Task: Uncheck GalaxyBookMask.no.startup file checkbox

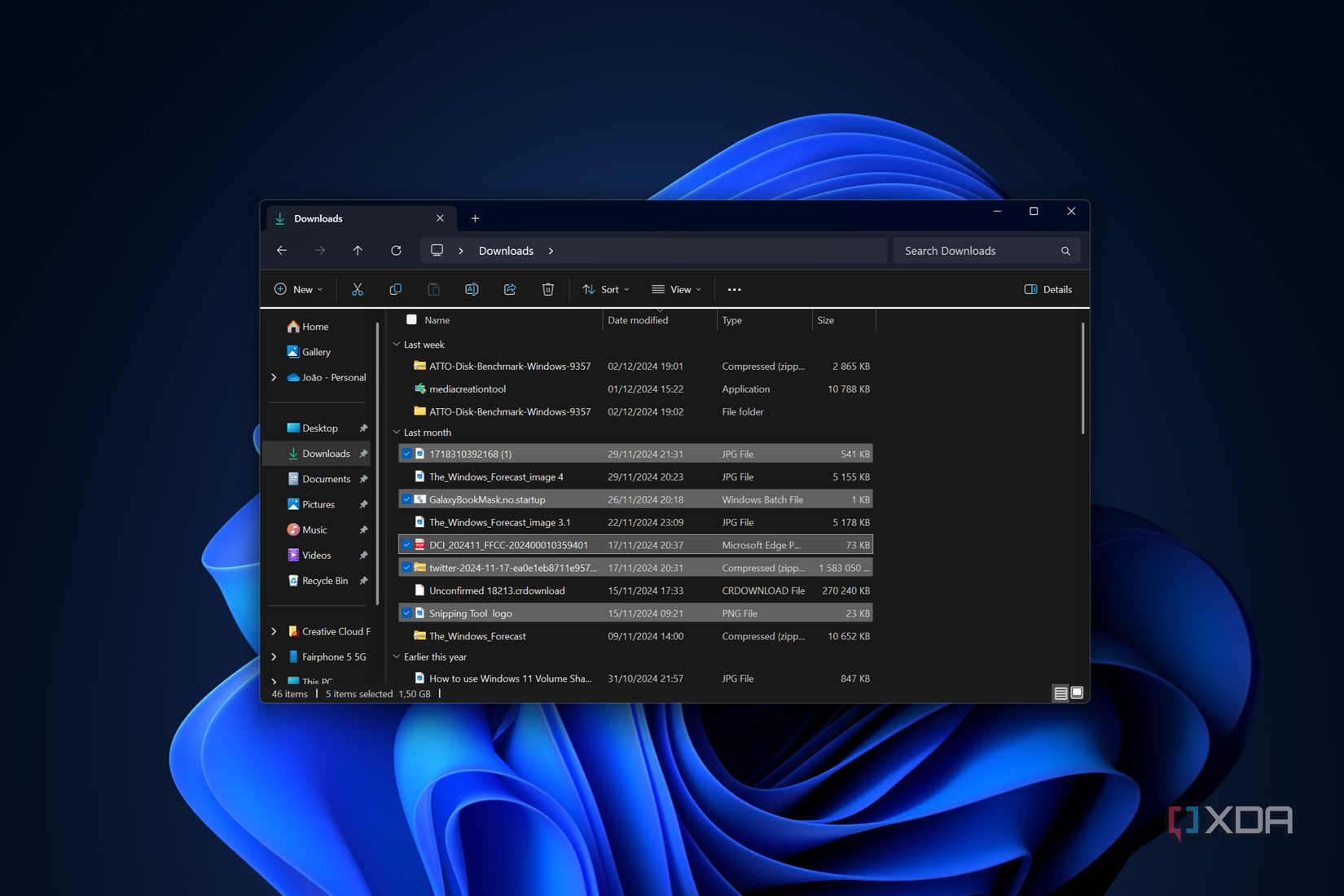Action: pyautogui.click(x=406, y=499)
